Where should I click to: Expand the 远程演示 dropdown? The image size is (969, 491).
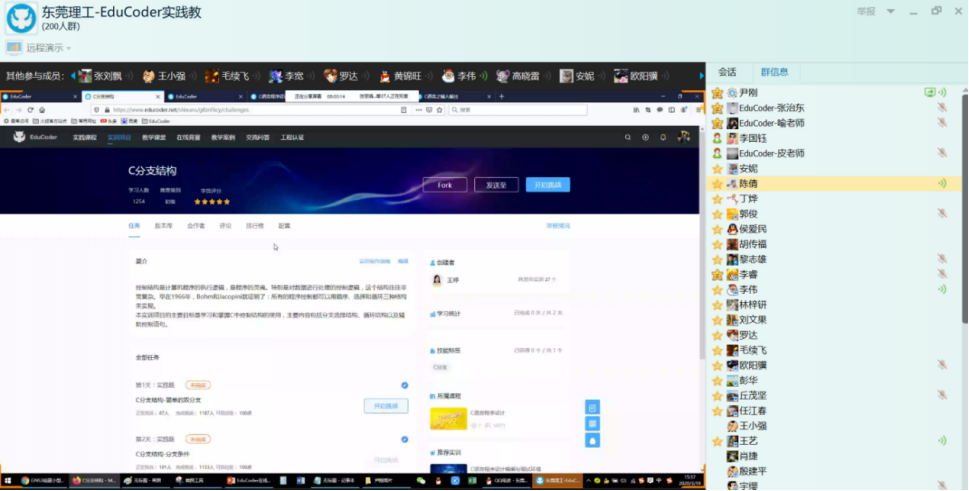coord(48,48)
